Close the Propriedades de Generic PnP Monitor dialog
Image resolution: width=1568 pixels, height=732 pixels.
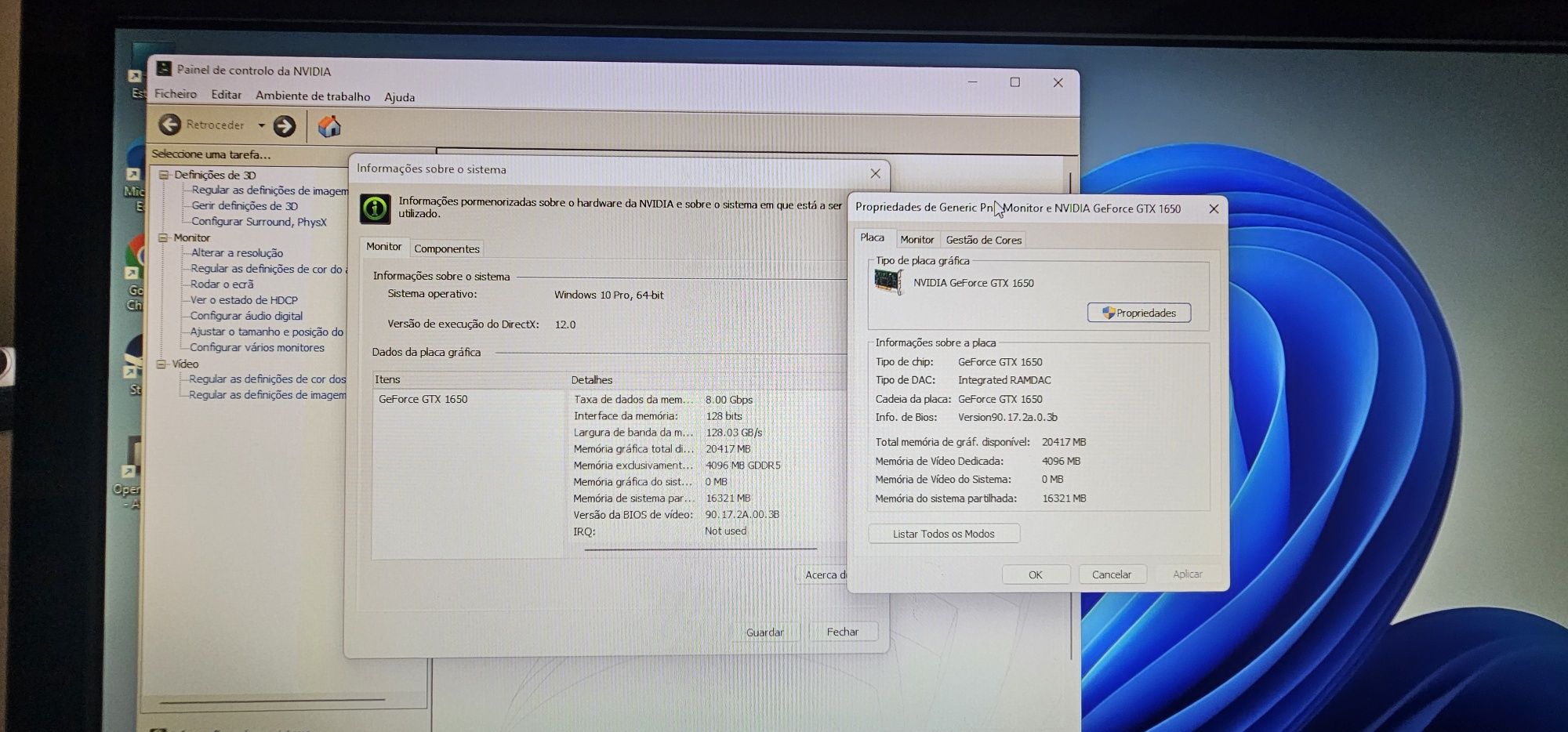(1214, 208)
